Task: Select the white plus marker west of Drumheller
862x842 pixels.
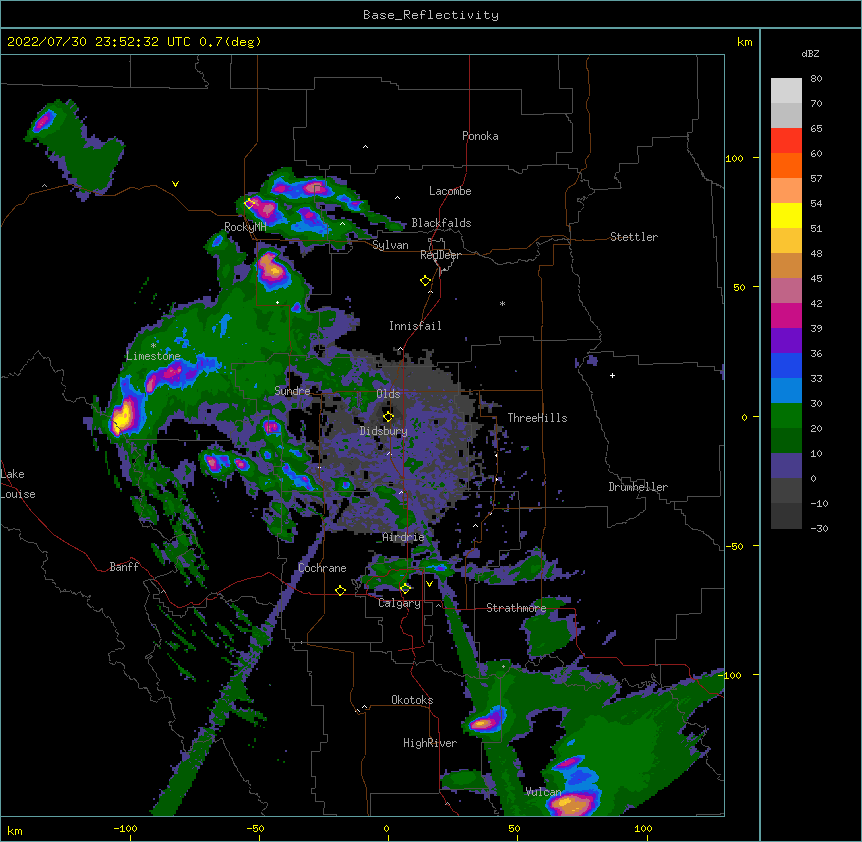Action: pos(612,375)
